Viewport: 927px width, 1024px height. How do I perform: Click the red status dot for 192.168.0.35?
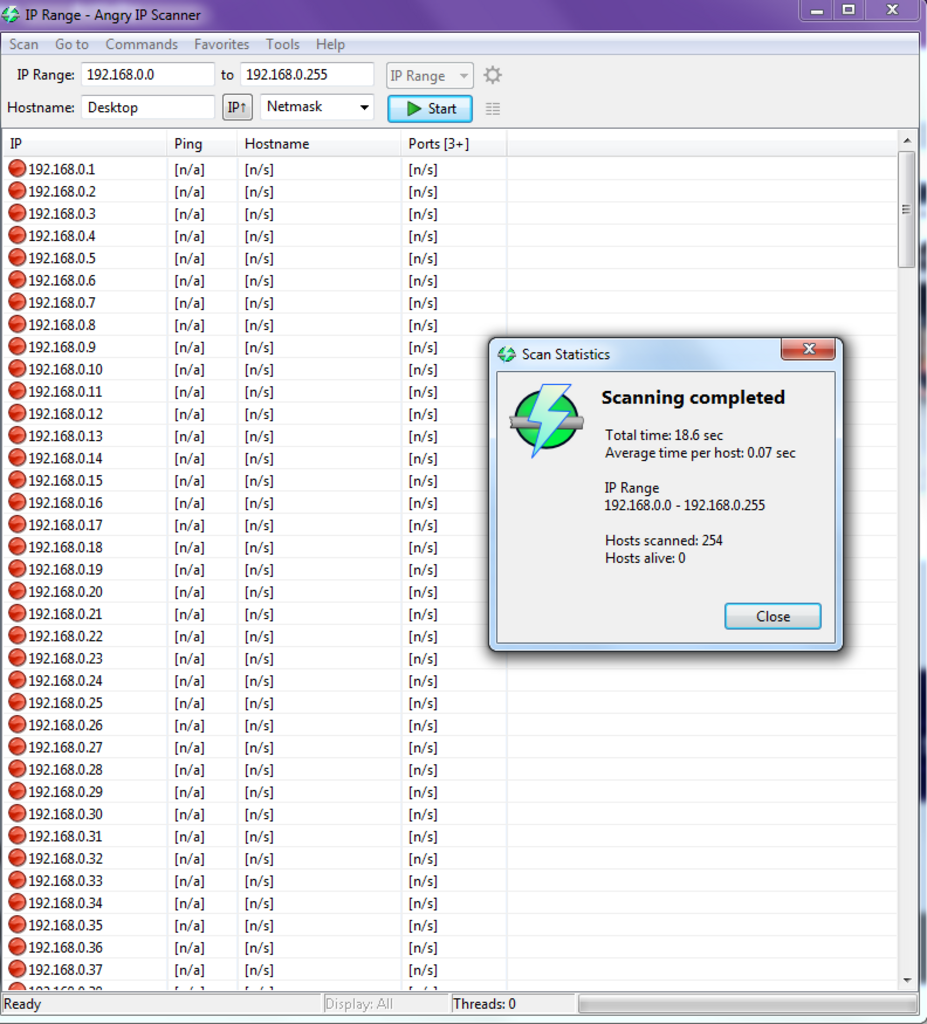click(17, 925)
